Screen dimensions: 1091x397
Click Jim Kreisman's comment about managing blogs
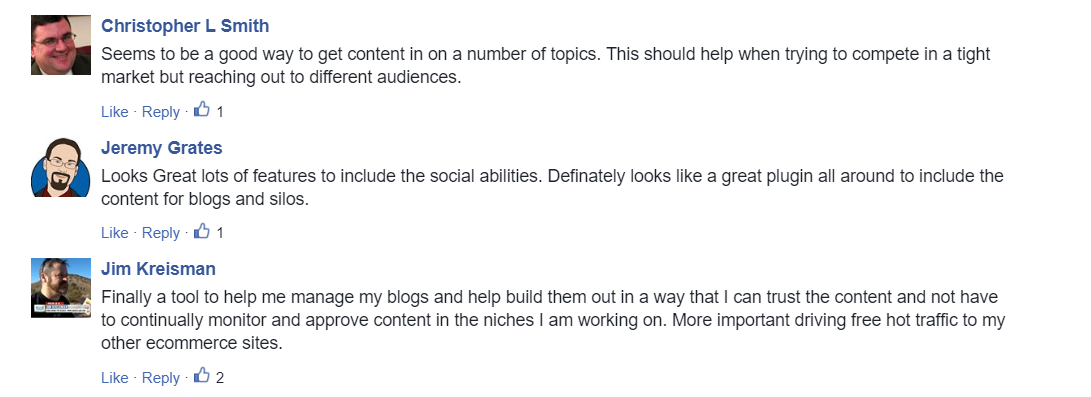tap(553, 321)
